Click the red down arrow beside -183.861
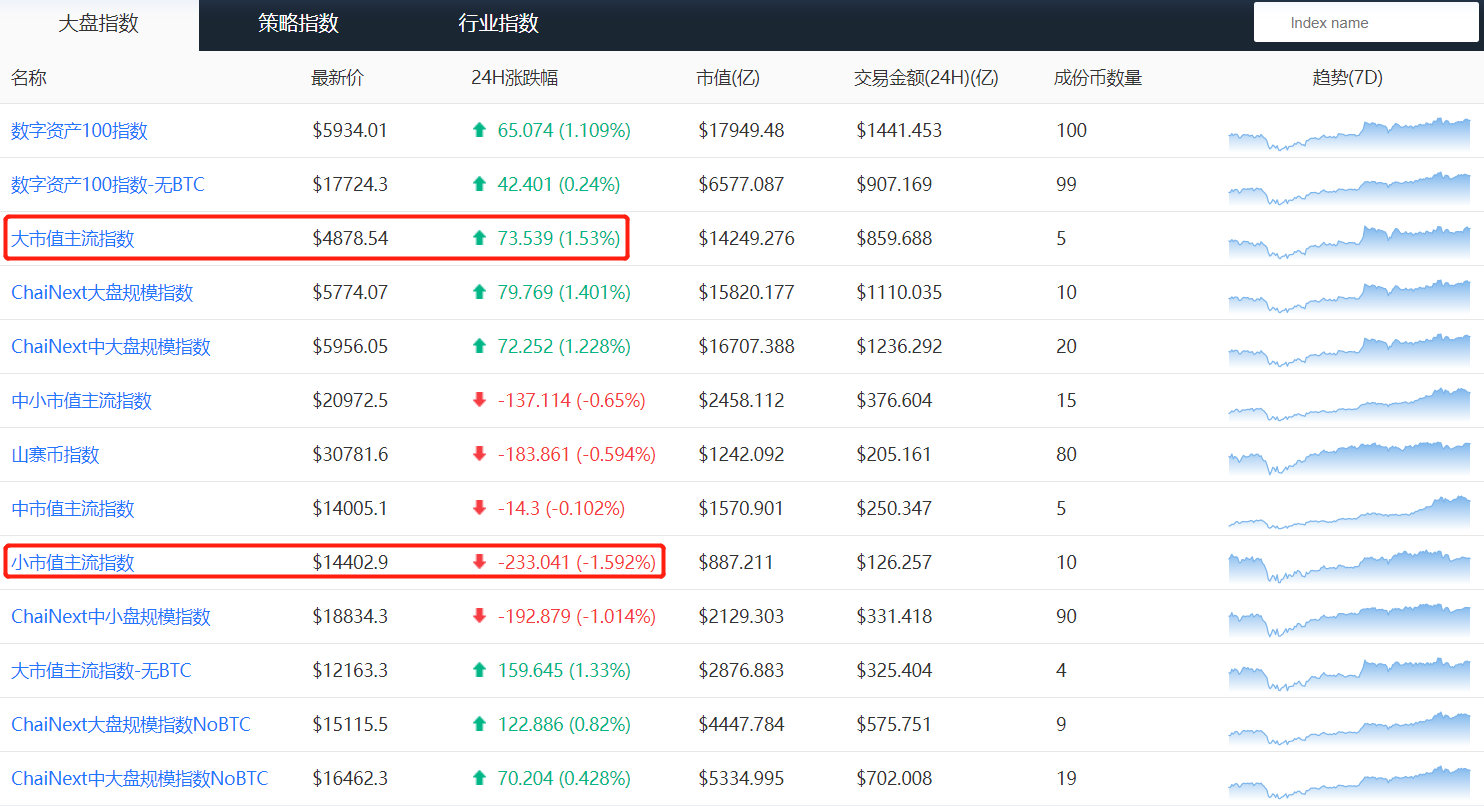This screenshot has height=806, width=1484. [x=479, y=454]
